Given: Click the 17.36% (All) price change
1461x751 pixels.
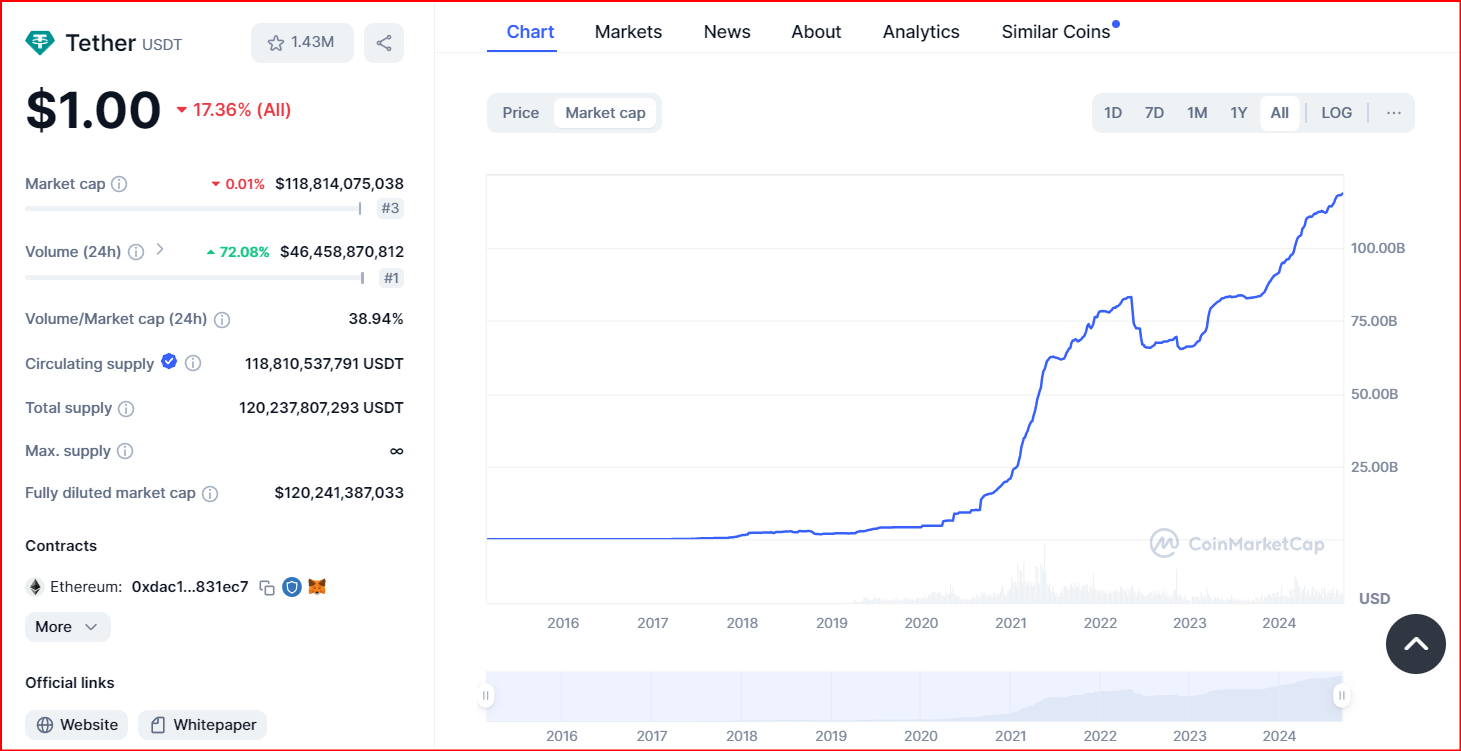Looking at the screenshot, I should coord(234,110).
